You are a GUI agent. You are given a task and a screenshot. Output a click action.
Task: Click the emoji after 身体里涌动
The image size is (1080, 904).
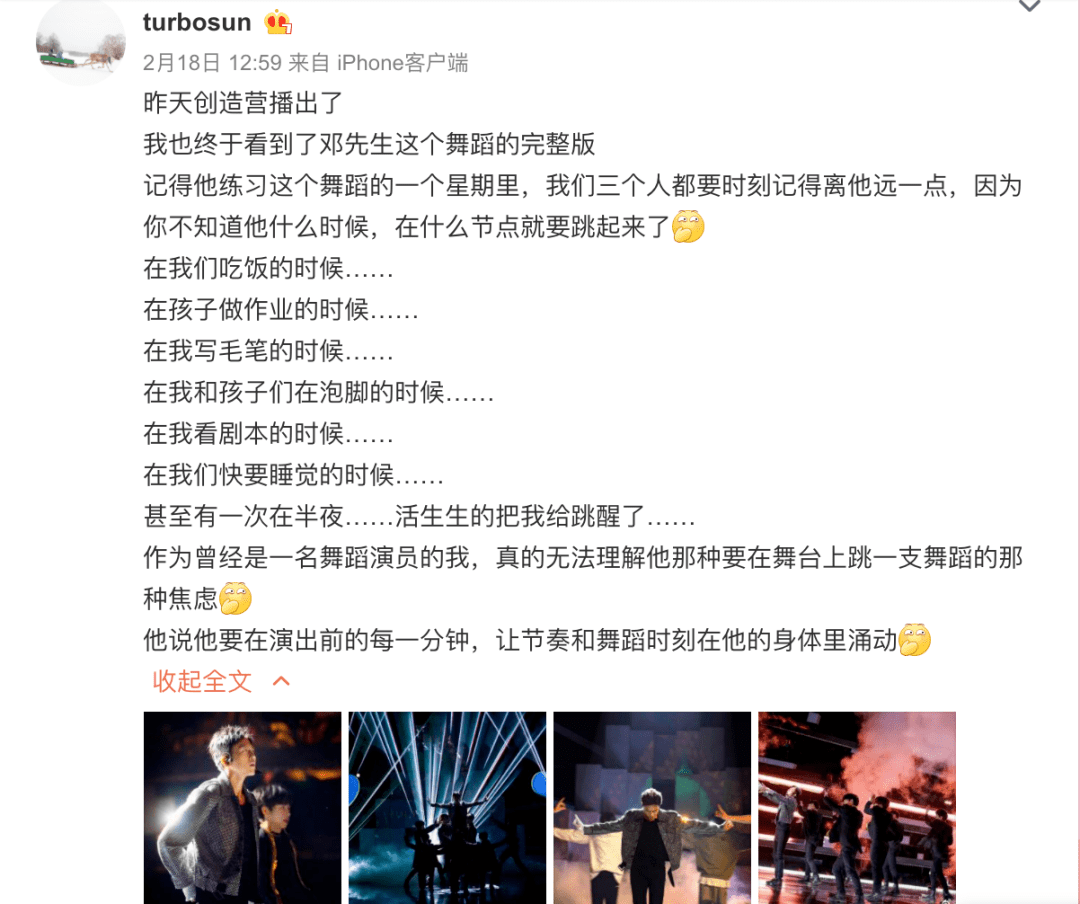(915, 640)
